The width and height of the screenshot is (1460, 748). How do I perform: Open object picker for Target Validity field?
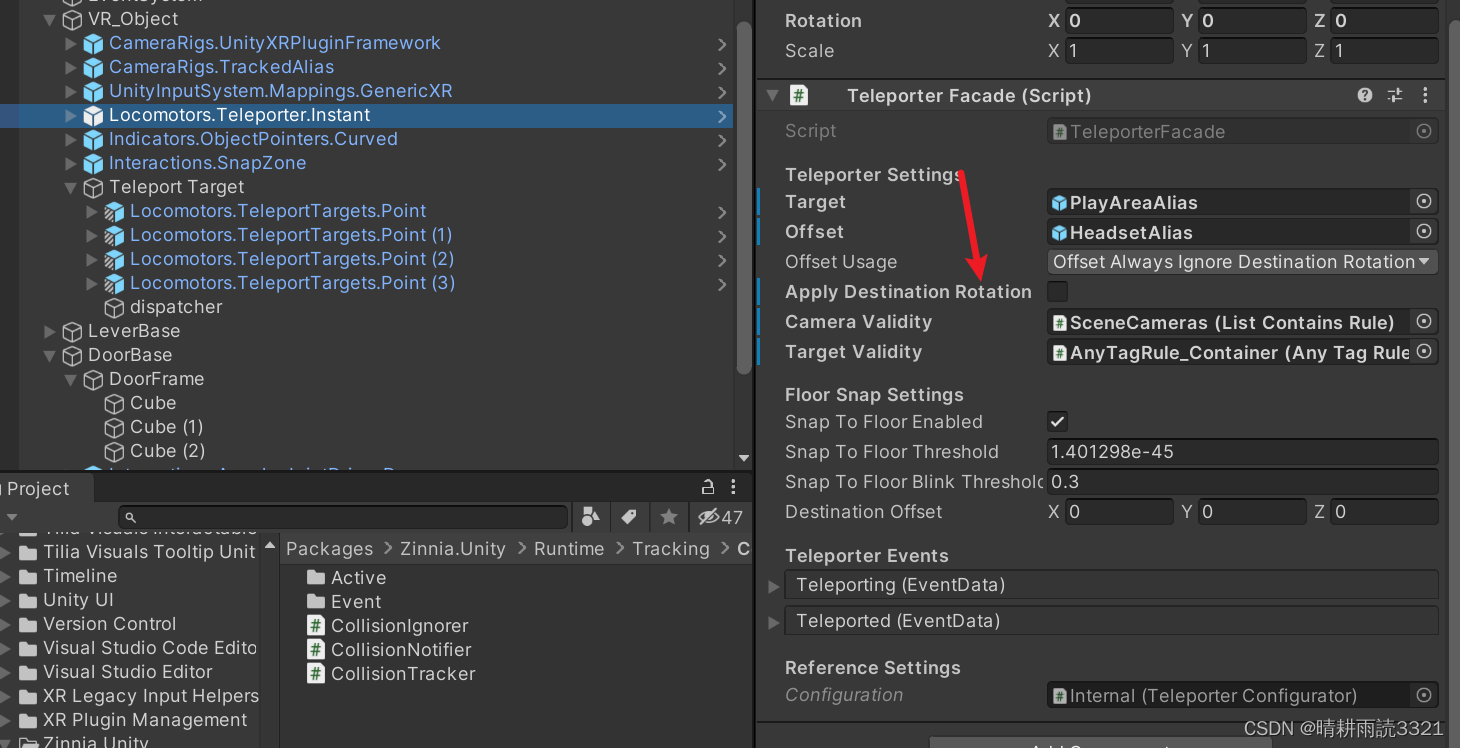(1424, 352)
